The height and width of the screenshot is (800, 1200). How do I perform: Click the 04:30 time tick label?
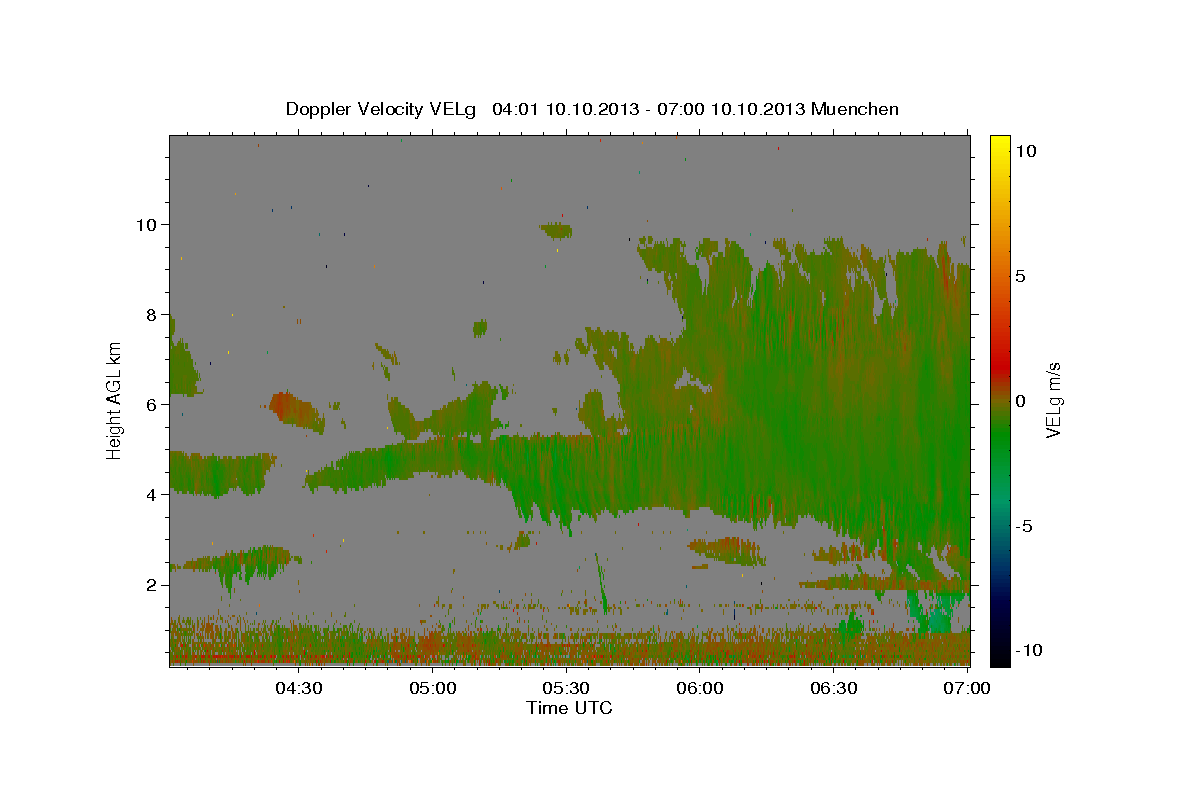(298, 689)
